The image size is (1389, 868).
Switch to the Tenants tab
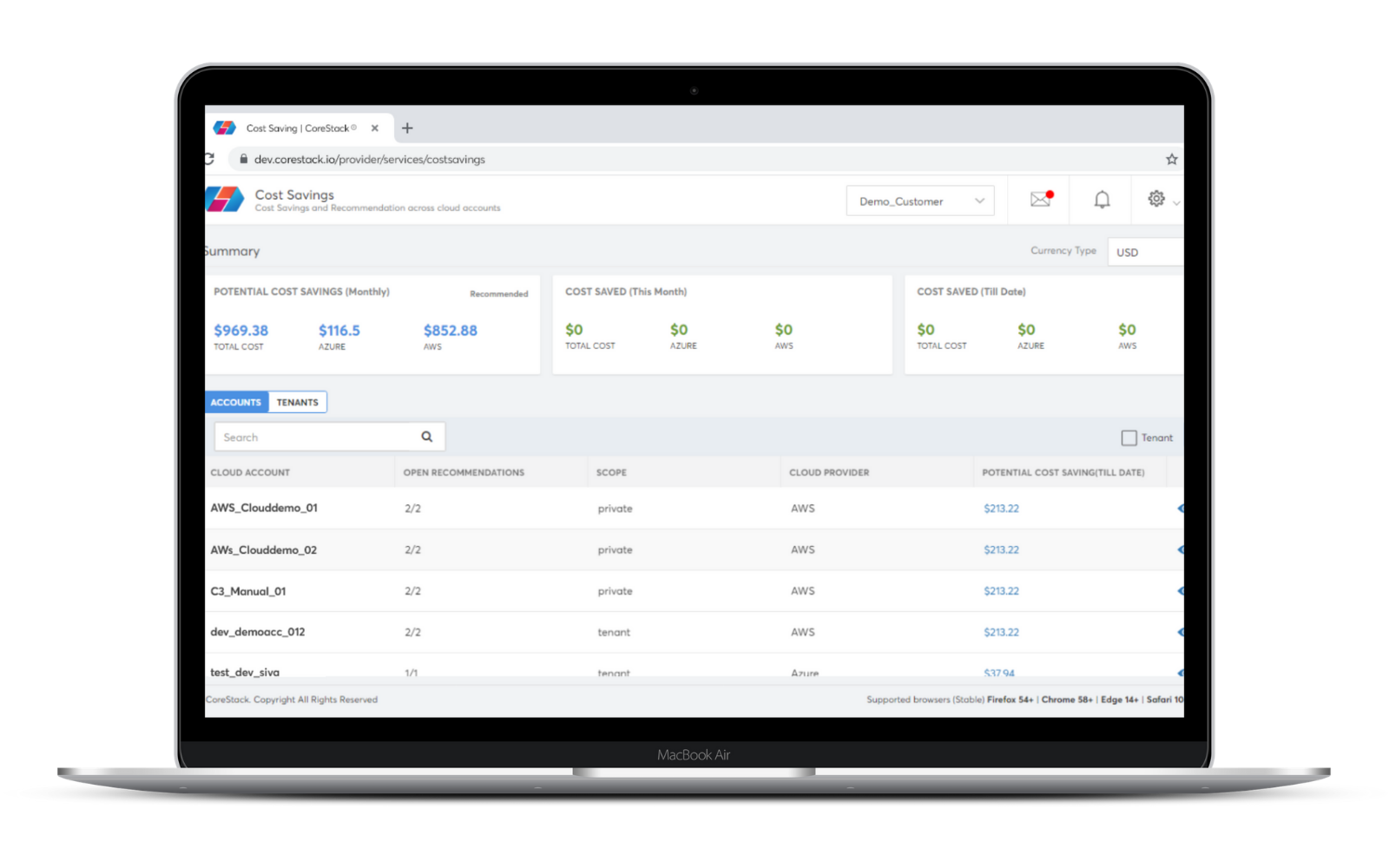(x=297, y=403)
